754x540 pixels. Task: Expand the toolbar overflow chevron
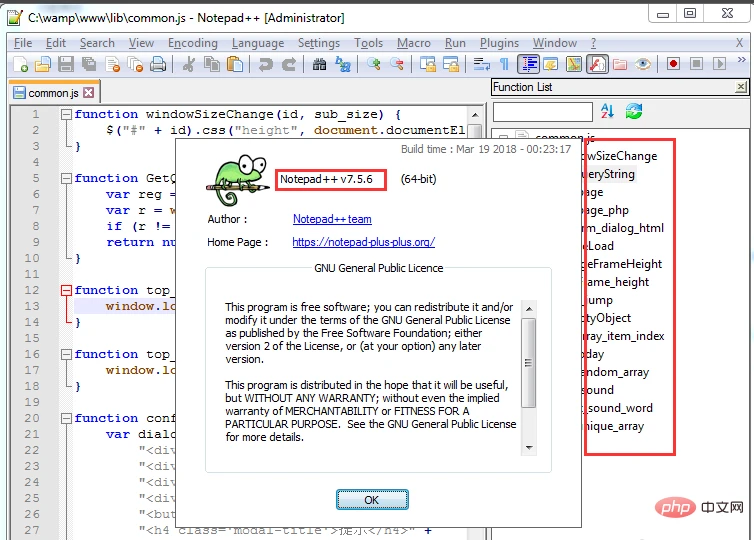pos(741,64)
